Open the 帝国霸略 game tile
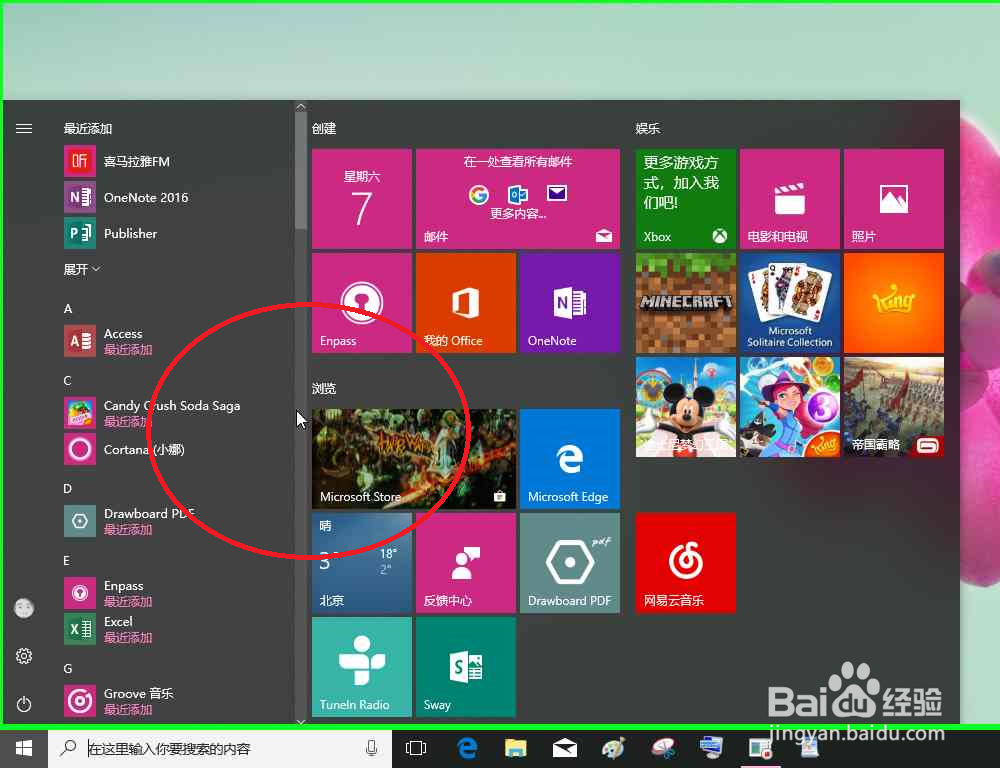1000x768 pixels. 893,407
